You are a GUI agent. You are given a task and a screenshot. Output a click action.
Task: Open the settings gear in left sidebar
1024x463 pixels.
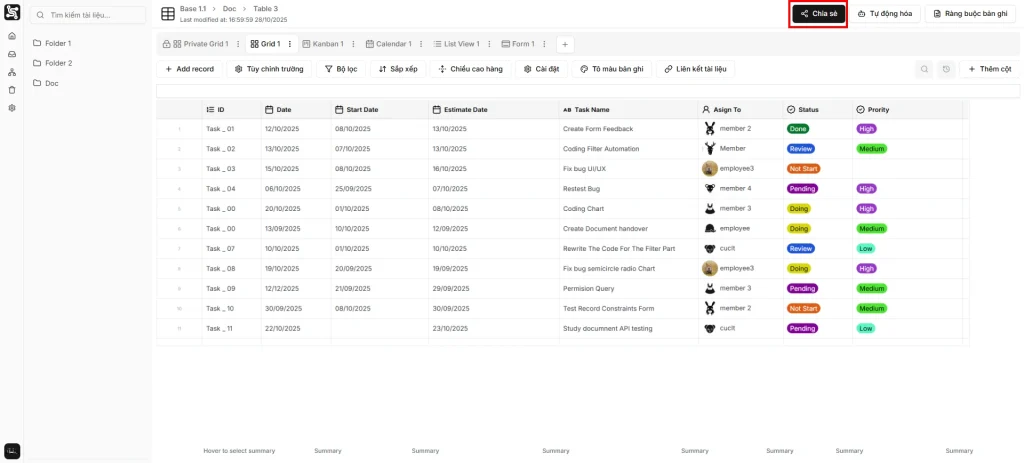(x=12, y=108)
